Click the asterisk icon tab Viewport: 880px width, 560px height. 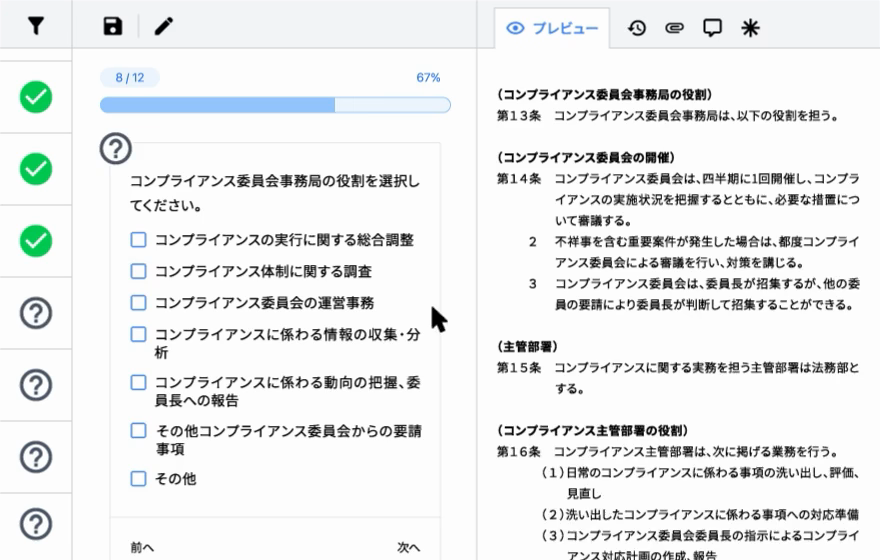pyautogui.click(x=750, y=28)
